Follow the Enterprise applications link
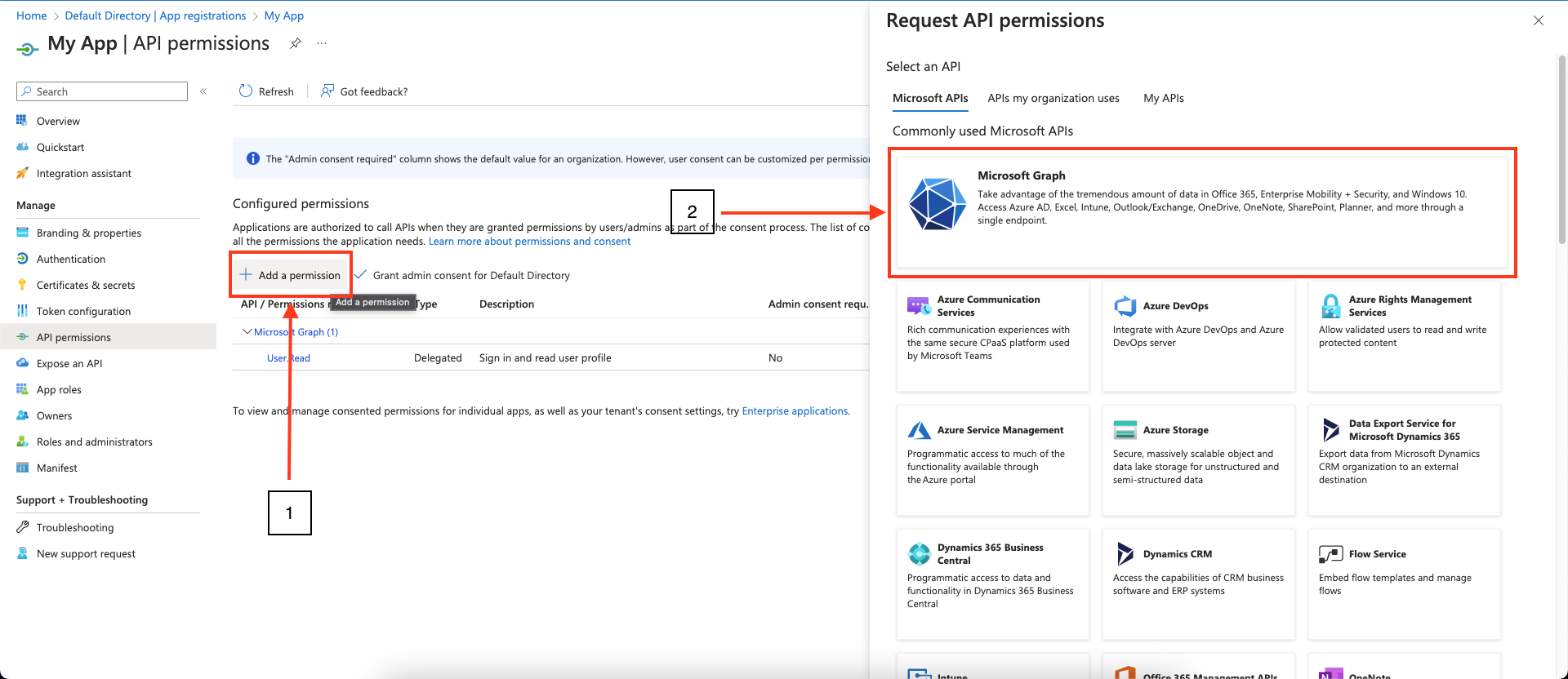The width and height of the screenshot is (1568, 679). [795, 411]
